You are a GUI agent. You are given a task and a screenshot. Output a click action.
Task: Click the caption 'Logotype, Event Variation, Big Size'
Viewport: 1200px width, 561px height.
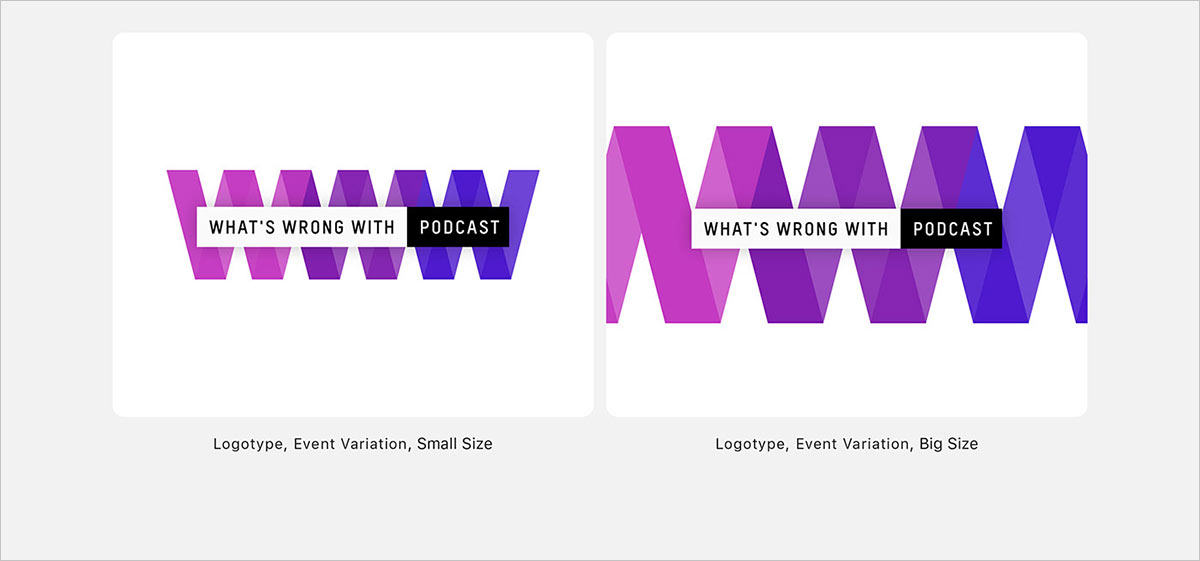click(x=847, y=443)
